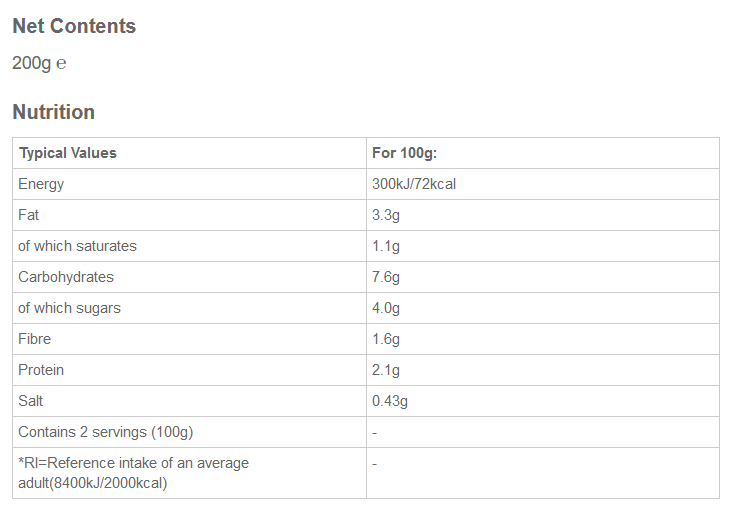
Task: Click the 'Contains 2 servings (100g)' cell
Action: [105, 432]
